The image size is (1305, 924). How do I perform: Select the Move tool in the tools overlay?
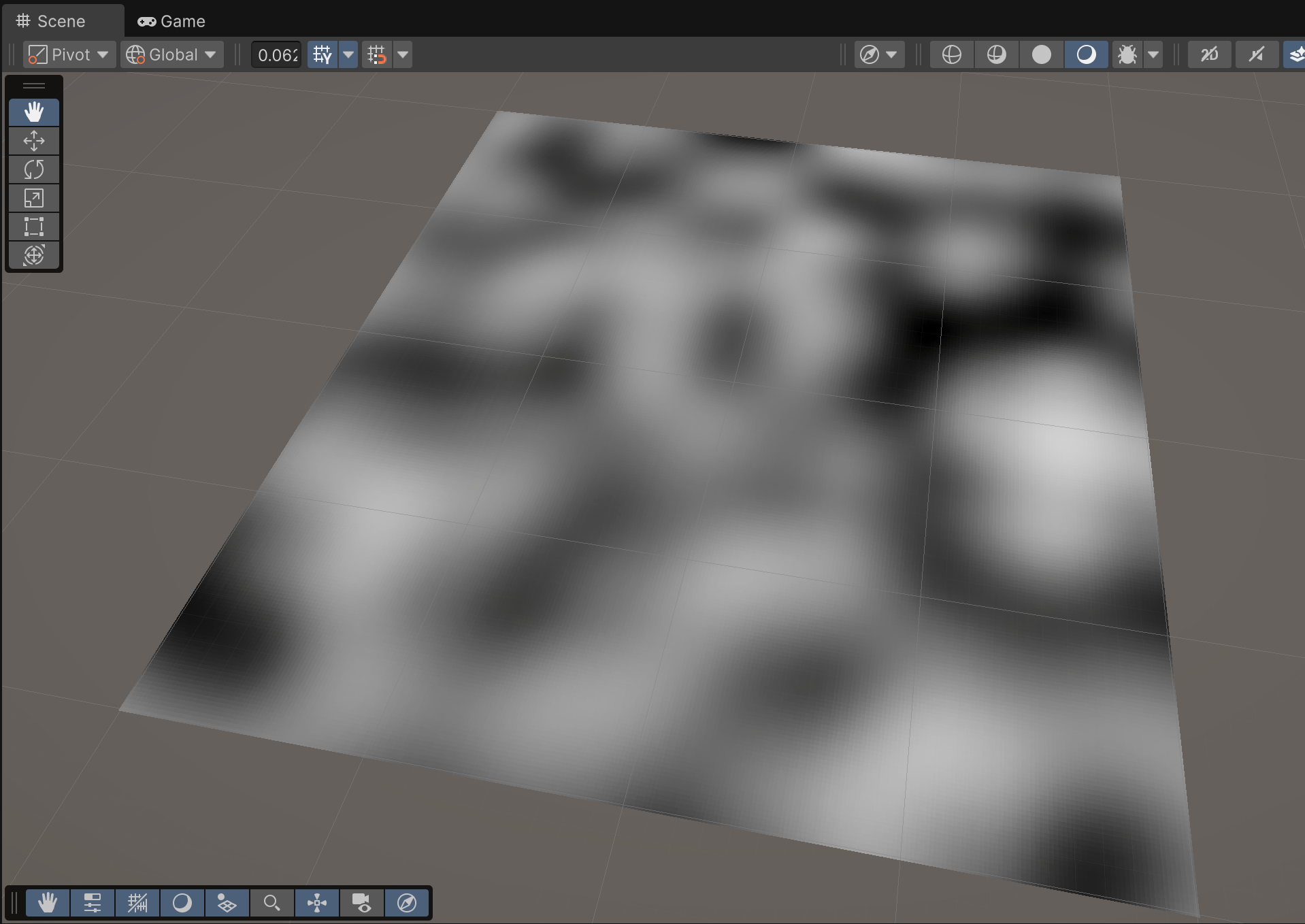point(34,141)
